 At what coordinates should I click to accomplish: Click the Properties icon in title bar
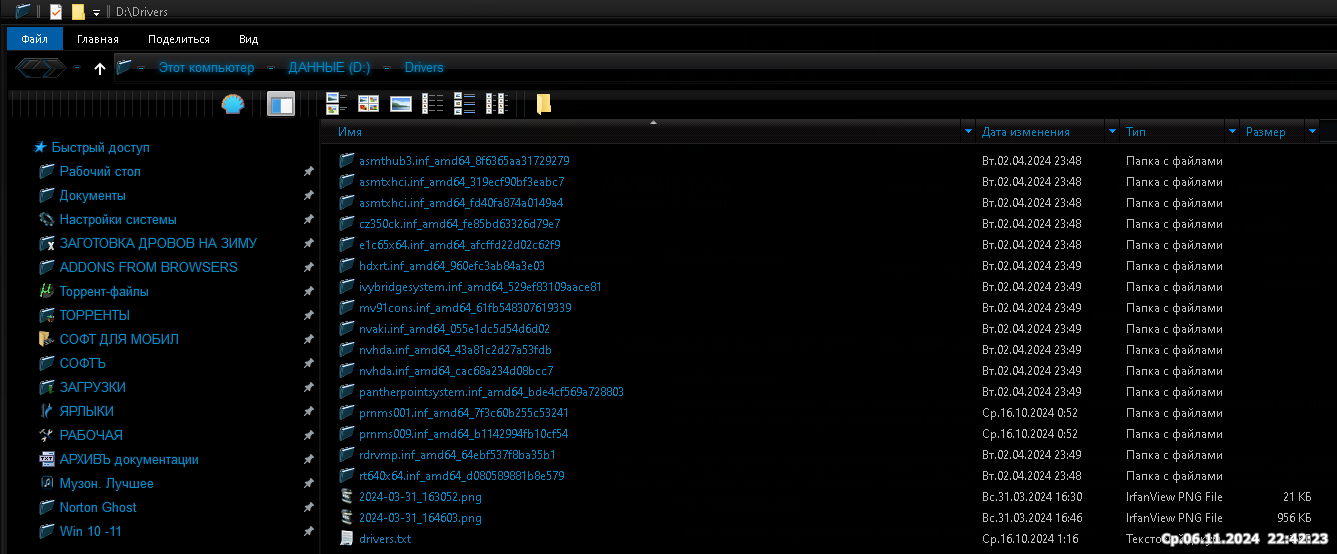pyautogui.click(x=56, y=12)
